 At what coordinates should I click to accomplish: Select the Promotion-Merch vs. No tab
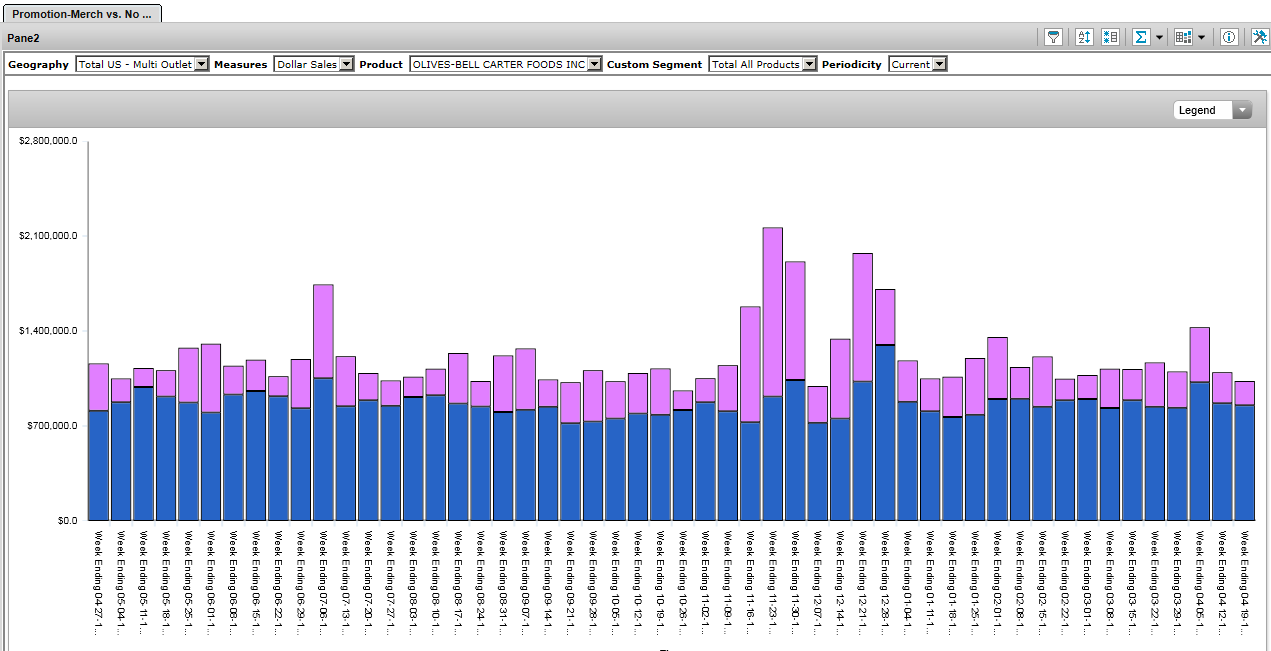pyautogui.click(x=82, y=15)
